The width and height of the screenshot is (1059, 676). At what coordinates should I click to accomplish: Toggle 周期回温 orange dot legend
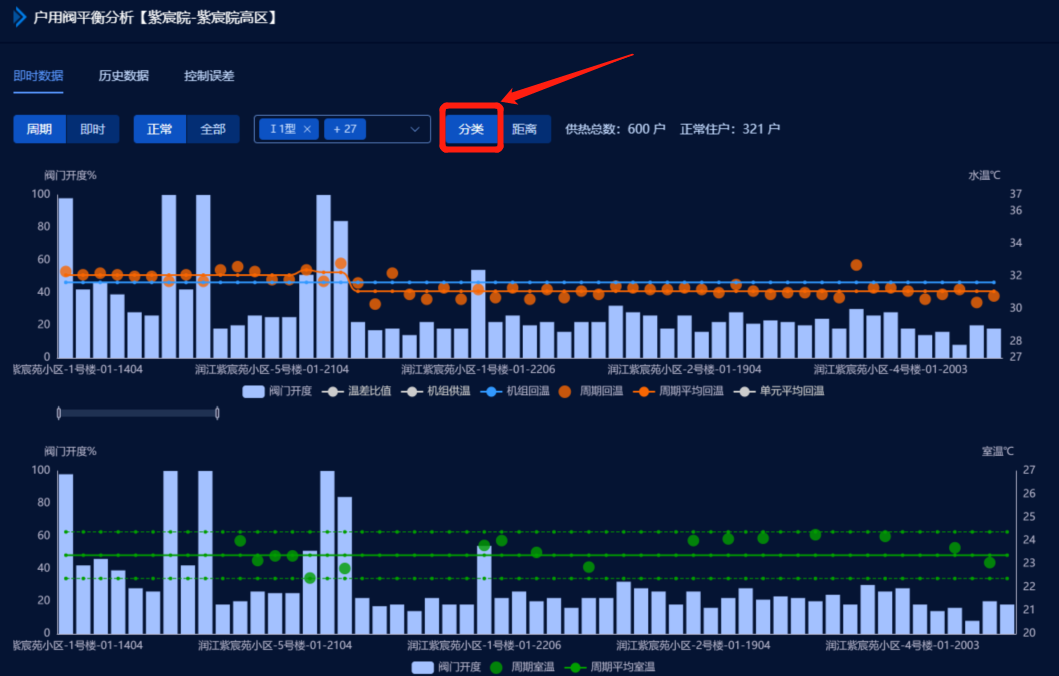(565, 391)
